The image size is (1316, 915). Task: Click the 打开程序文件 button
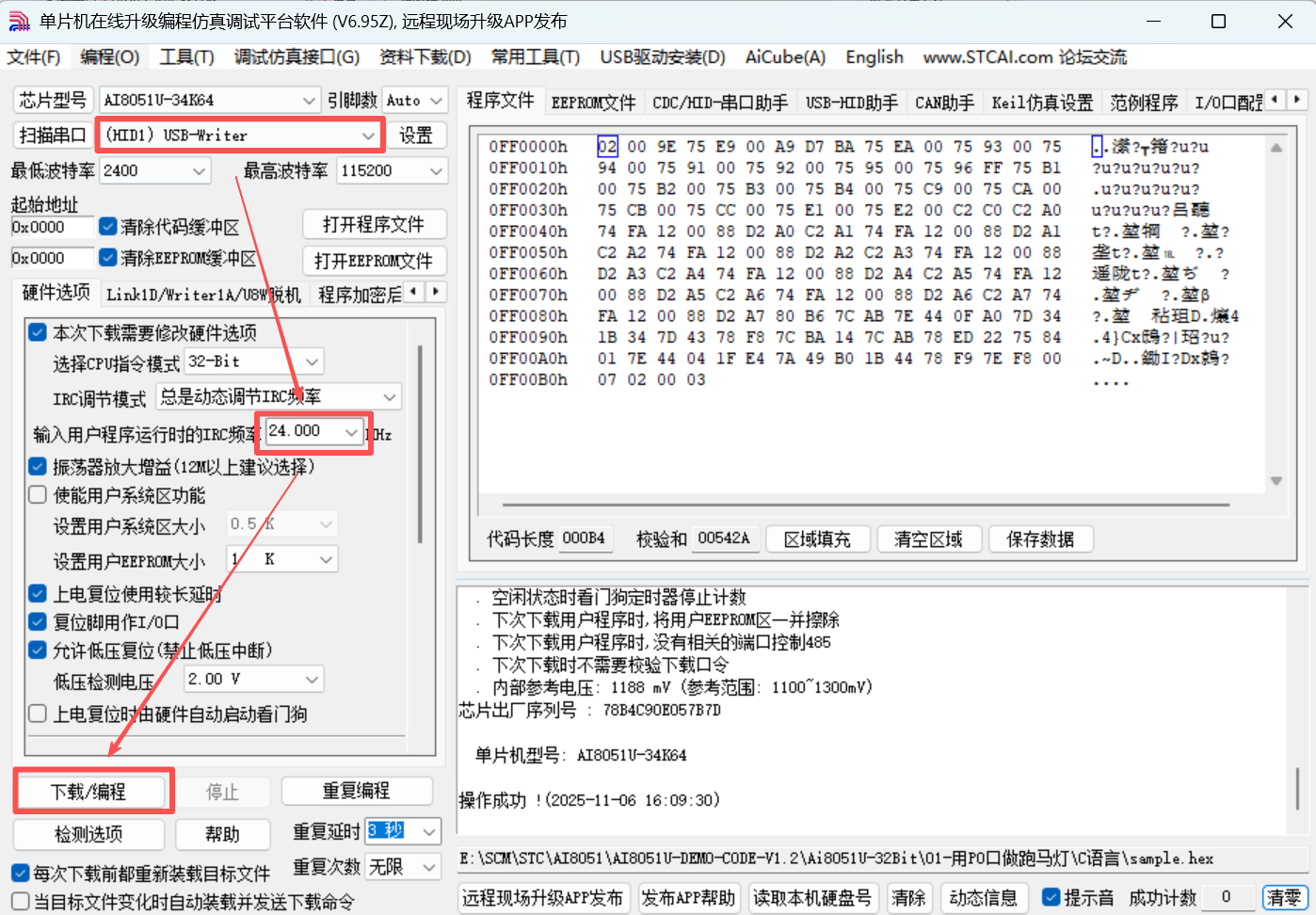374,224
